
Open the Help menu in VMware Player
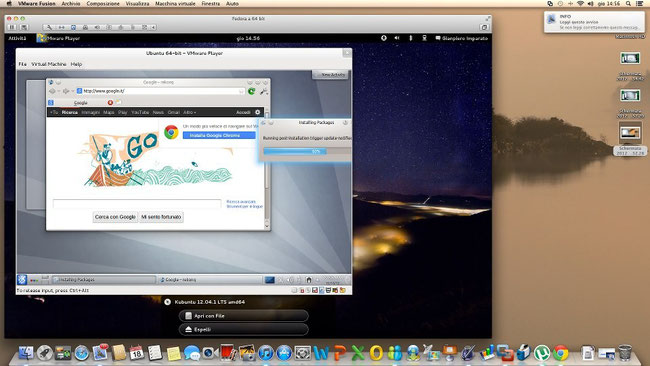click(76, 64)
